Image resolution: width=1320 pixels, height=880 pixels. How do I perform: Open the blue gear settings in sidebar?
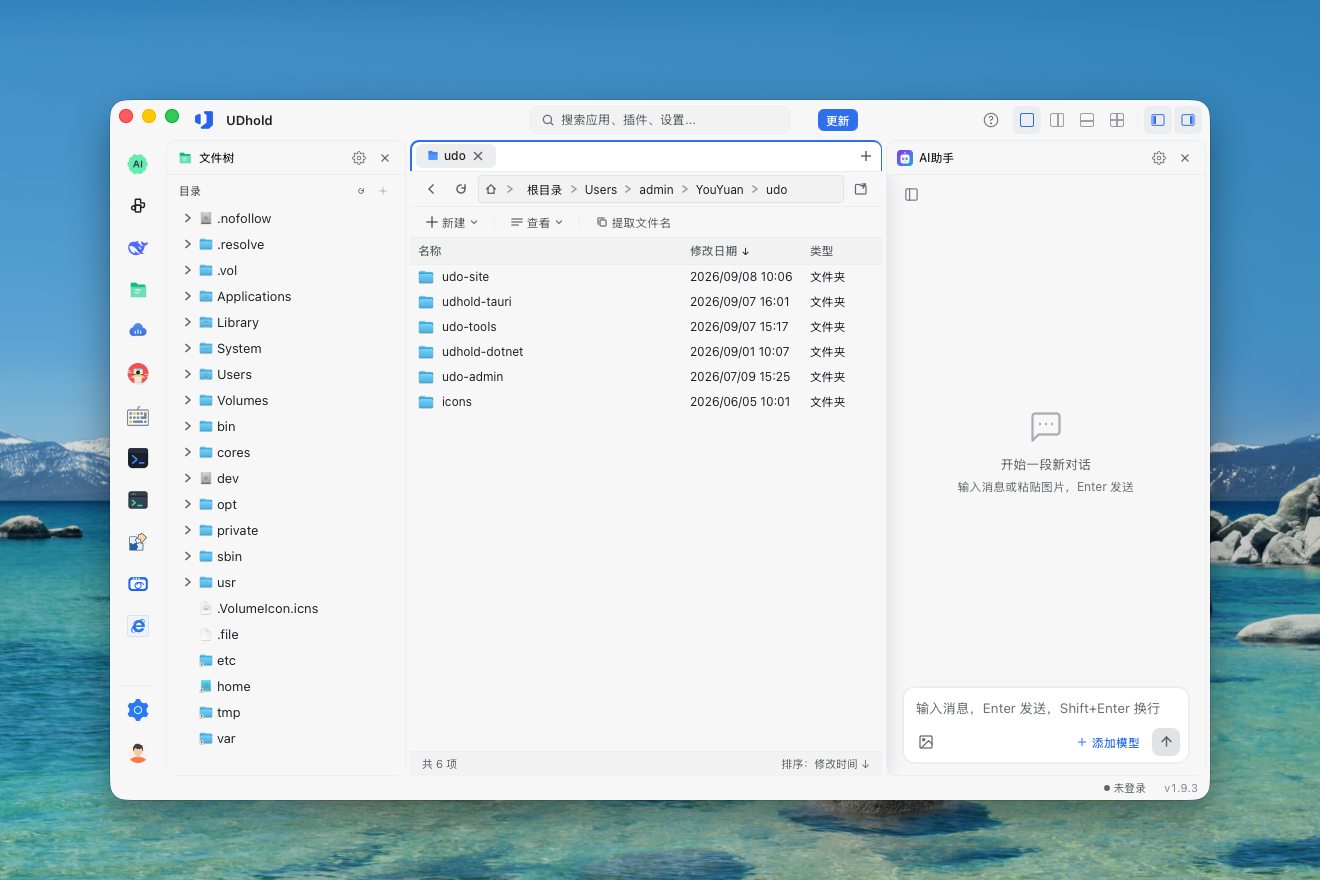pyautogui.click(x=138, y=710)
